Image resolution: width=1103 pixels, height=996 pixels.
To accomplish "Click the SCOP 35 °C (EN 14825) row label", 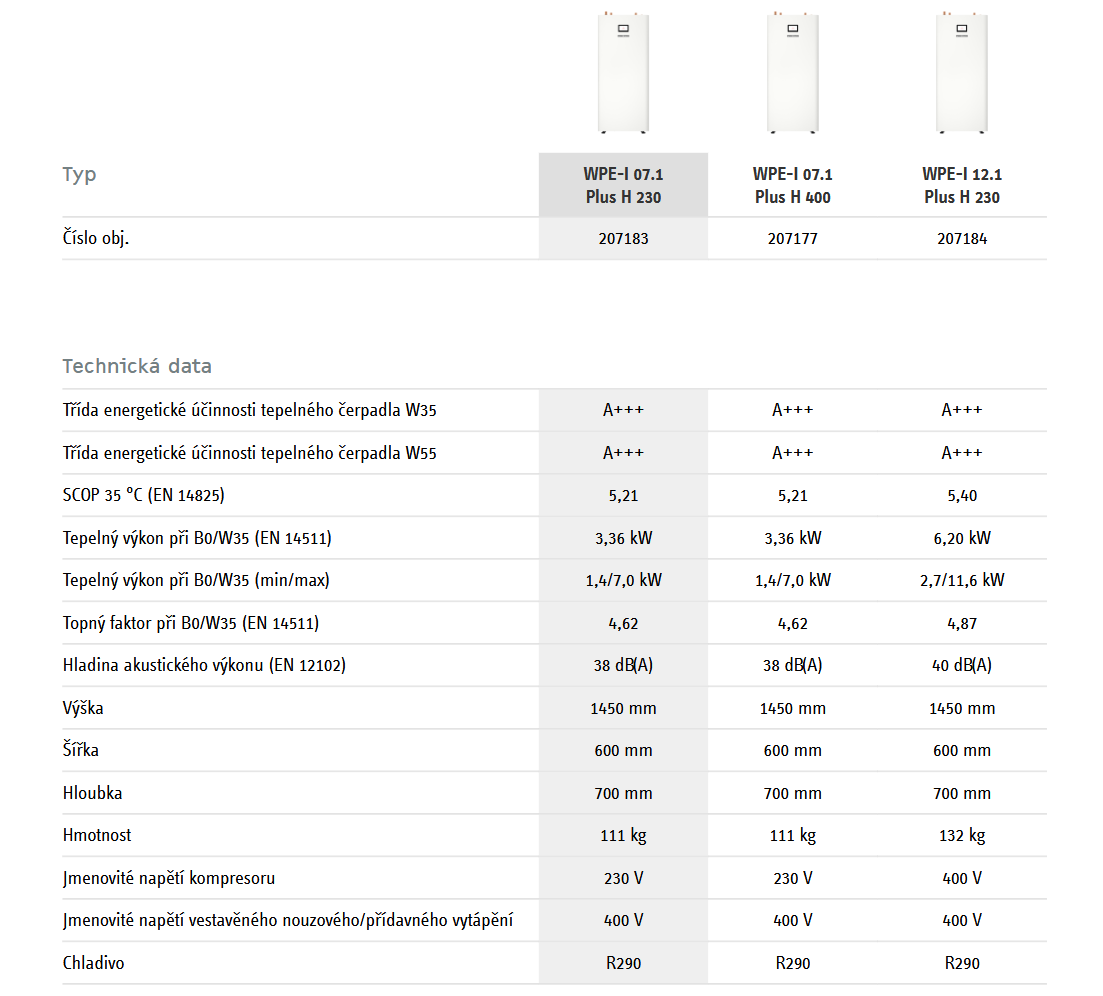I will tap(151, 496).
